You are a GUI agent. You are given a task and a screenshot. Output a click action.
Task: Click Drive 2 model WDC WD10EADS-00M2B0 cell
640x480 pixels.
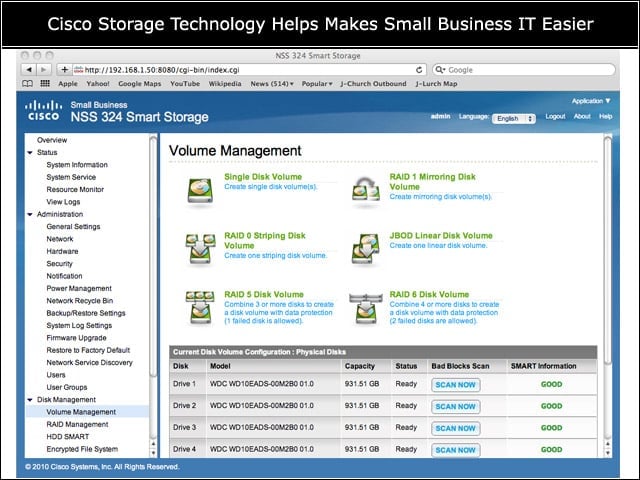coord(262,406)
